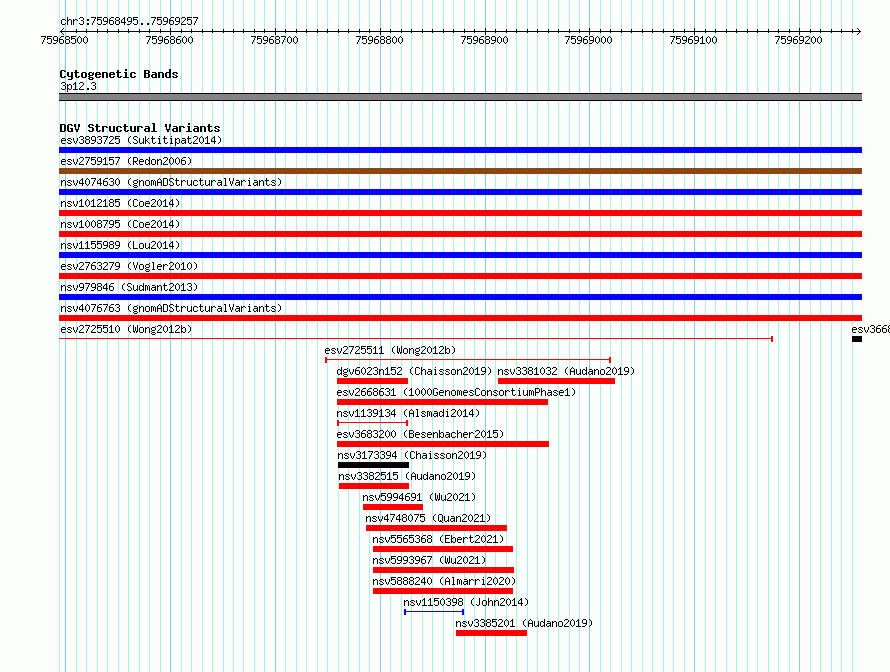
Task: Select dgv6023n152 (Chaisson2019) label
Action: (x=414, y=371)
